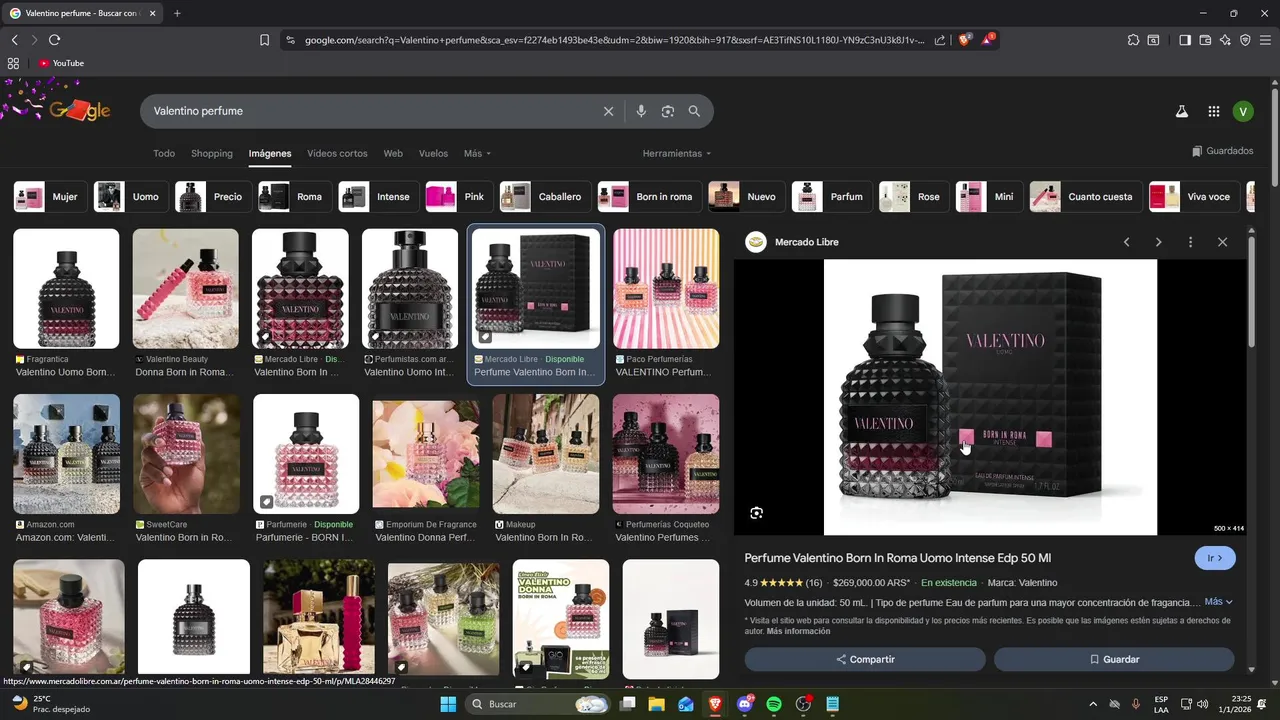Open Brave wallet icon
This screenshot has height=720, width=1280.
point(1205,40)
